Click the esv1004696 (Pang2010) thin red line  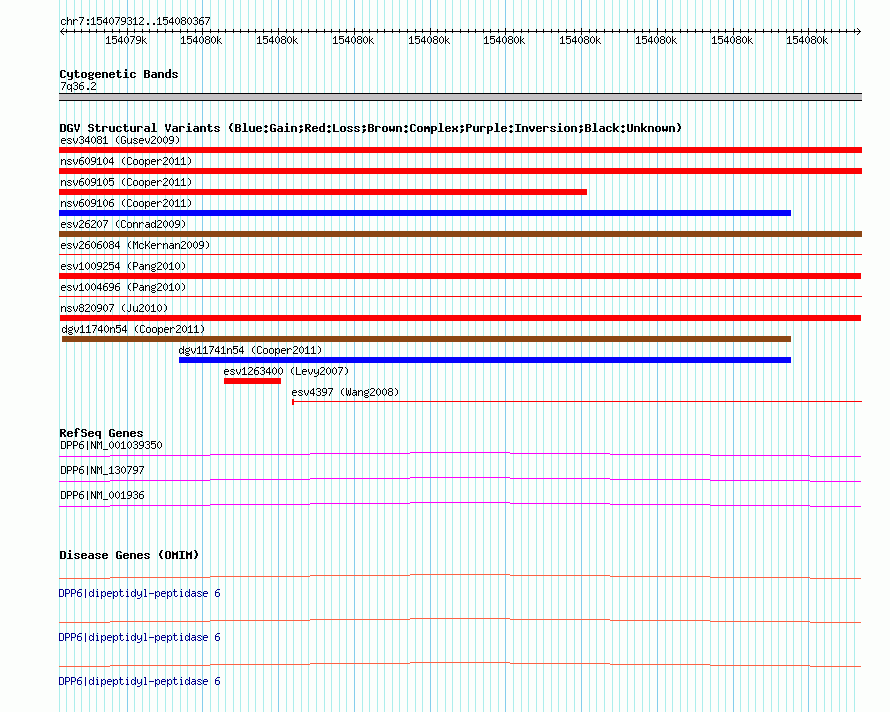460,296
